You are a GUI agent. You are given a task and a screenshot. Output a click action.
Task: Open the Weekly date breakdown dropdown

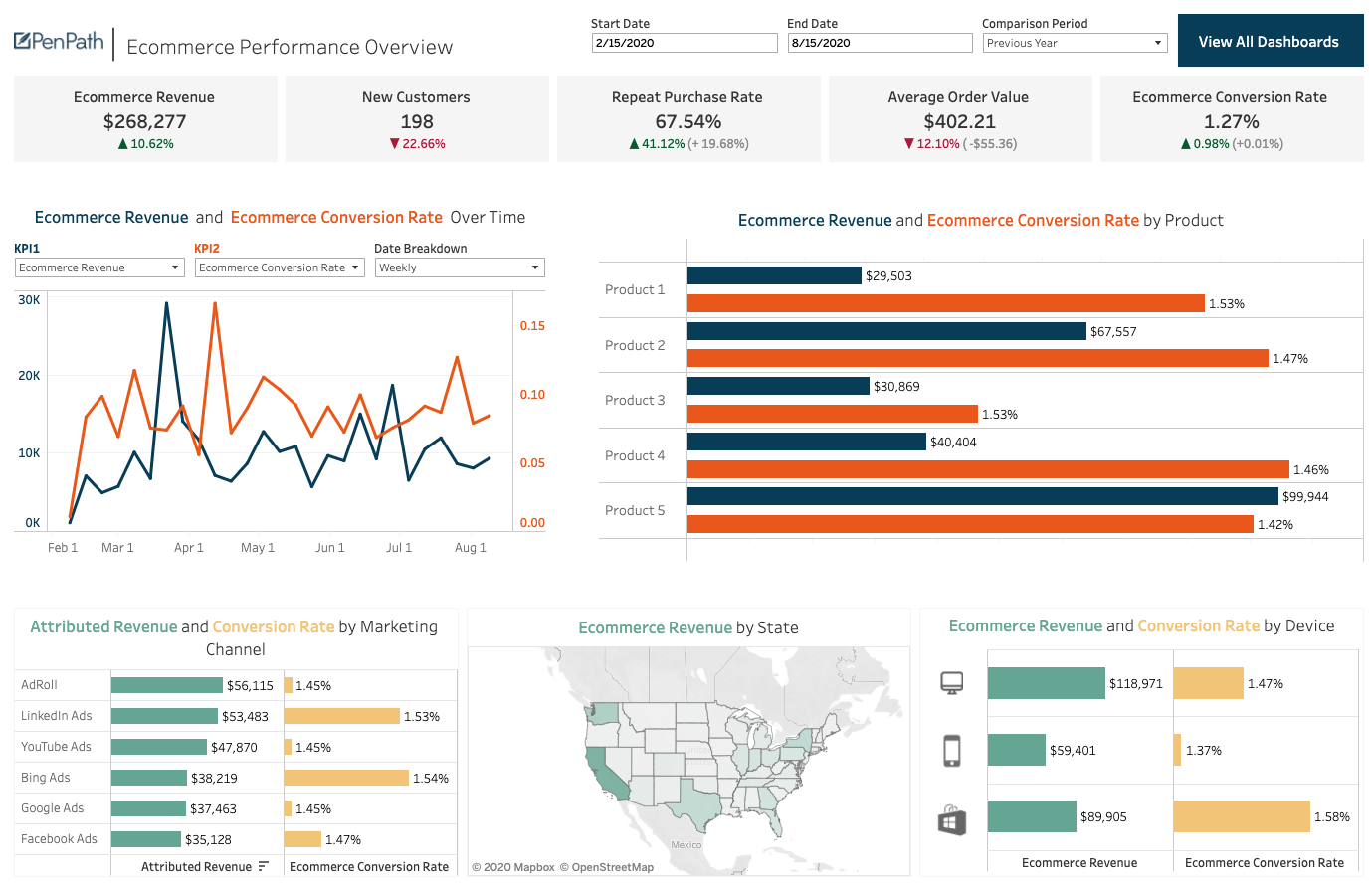coord(460,267)
